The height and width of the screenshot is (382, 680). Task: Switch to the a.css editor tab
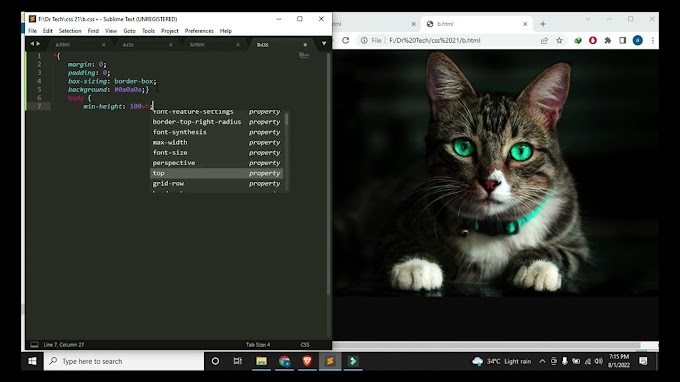pos(128,44)
